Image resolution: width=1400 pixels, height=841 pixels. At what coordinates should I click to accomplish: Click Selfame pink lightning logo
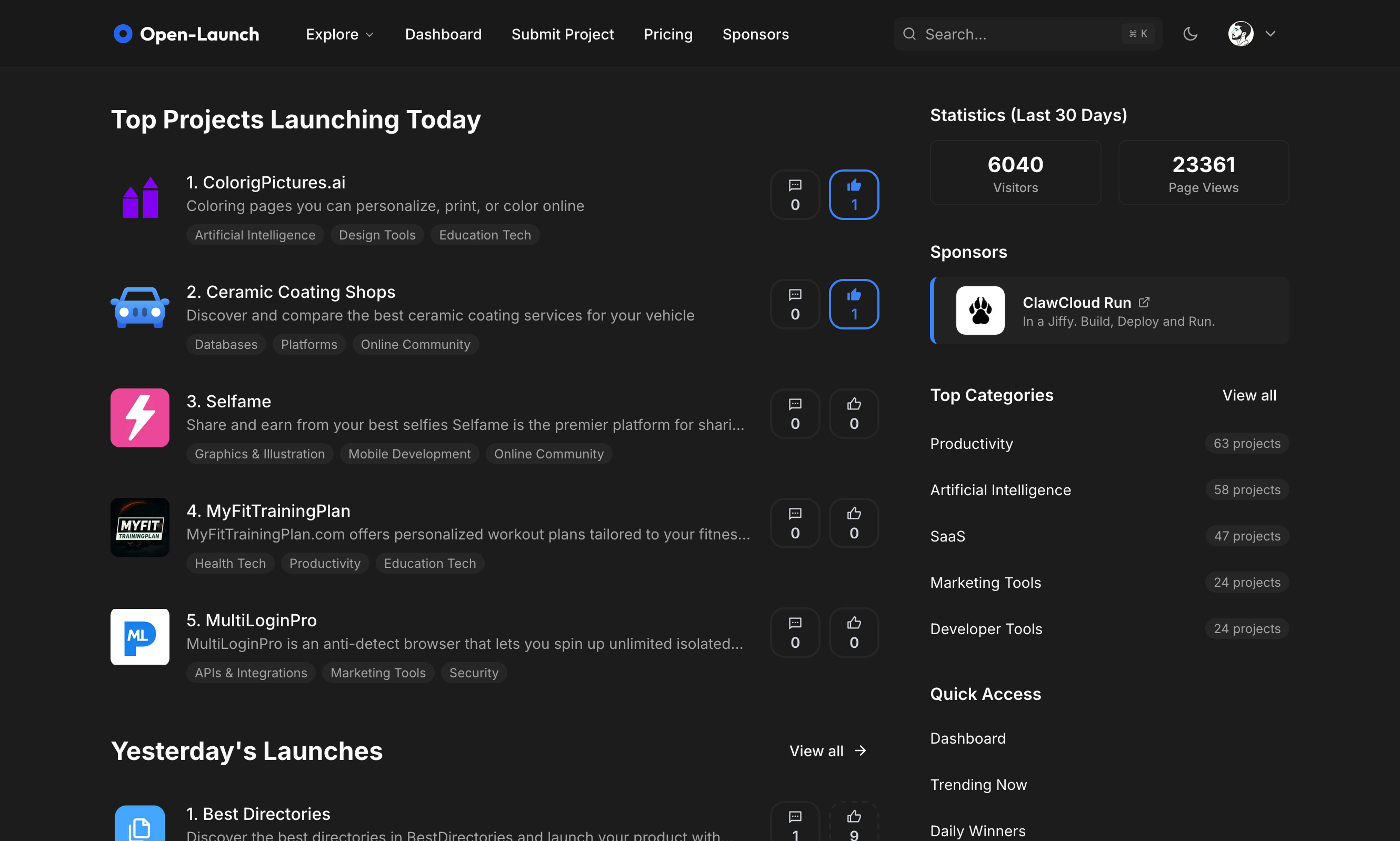pos(140,417)
